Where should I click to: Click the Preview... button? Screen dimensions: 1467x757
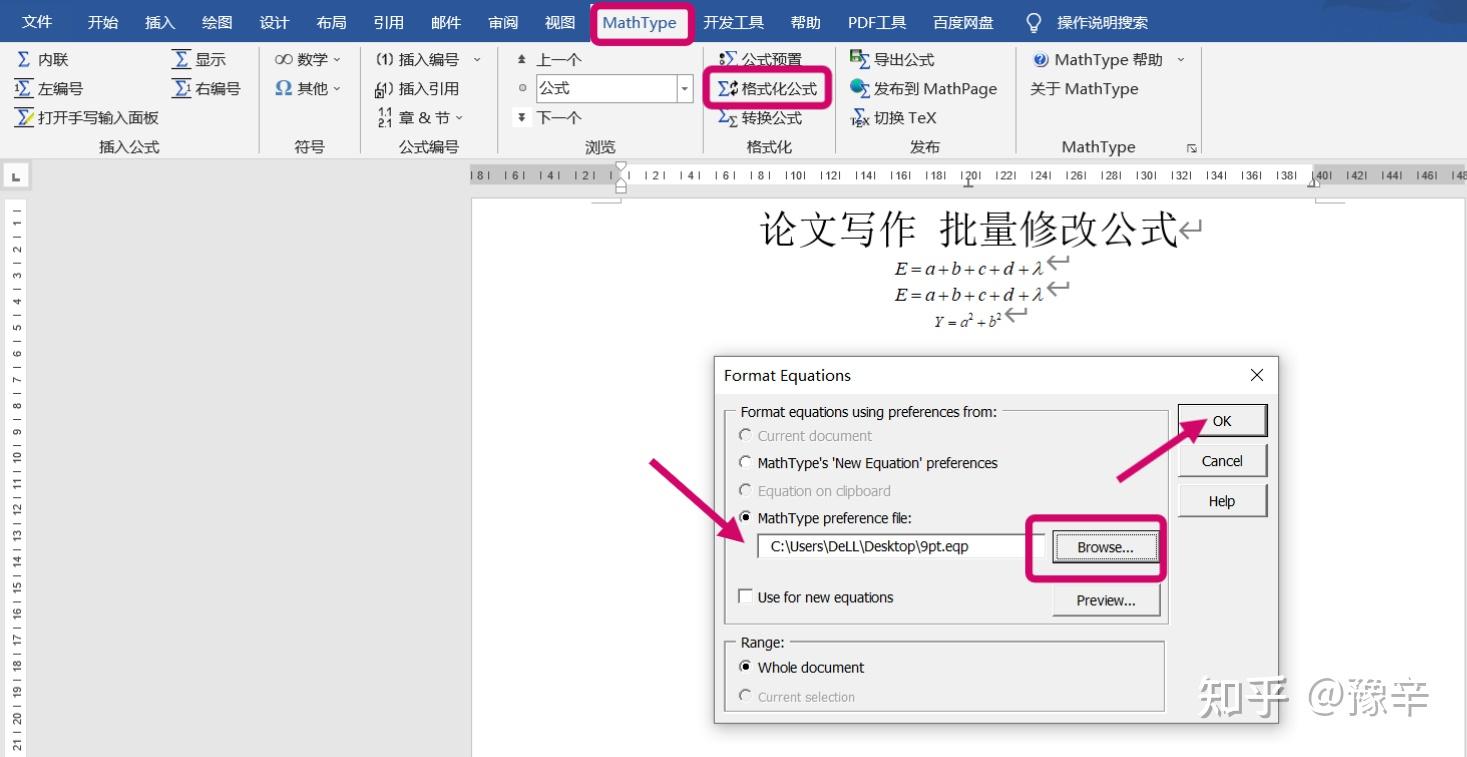click(1106, 600)
